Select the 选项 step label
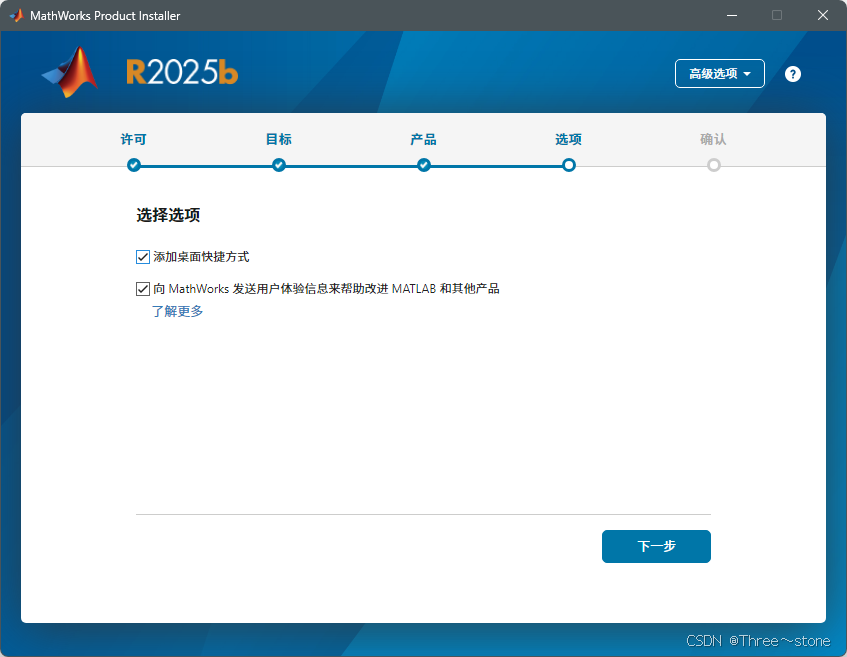Image resolution: width=847 pixels, height=657 pixels. [x=568, y=139]
